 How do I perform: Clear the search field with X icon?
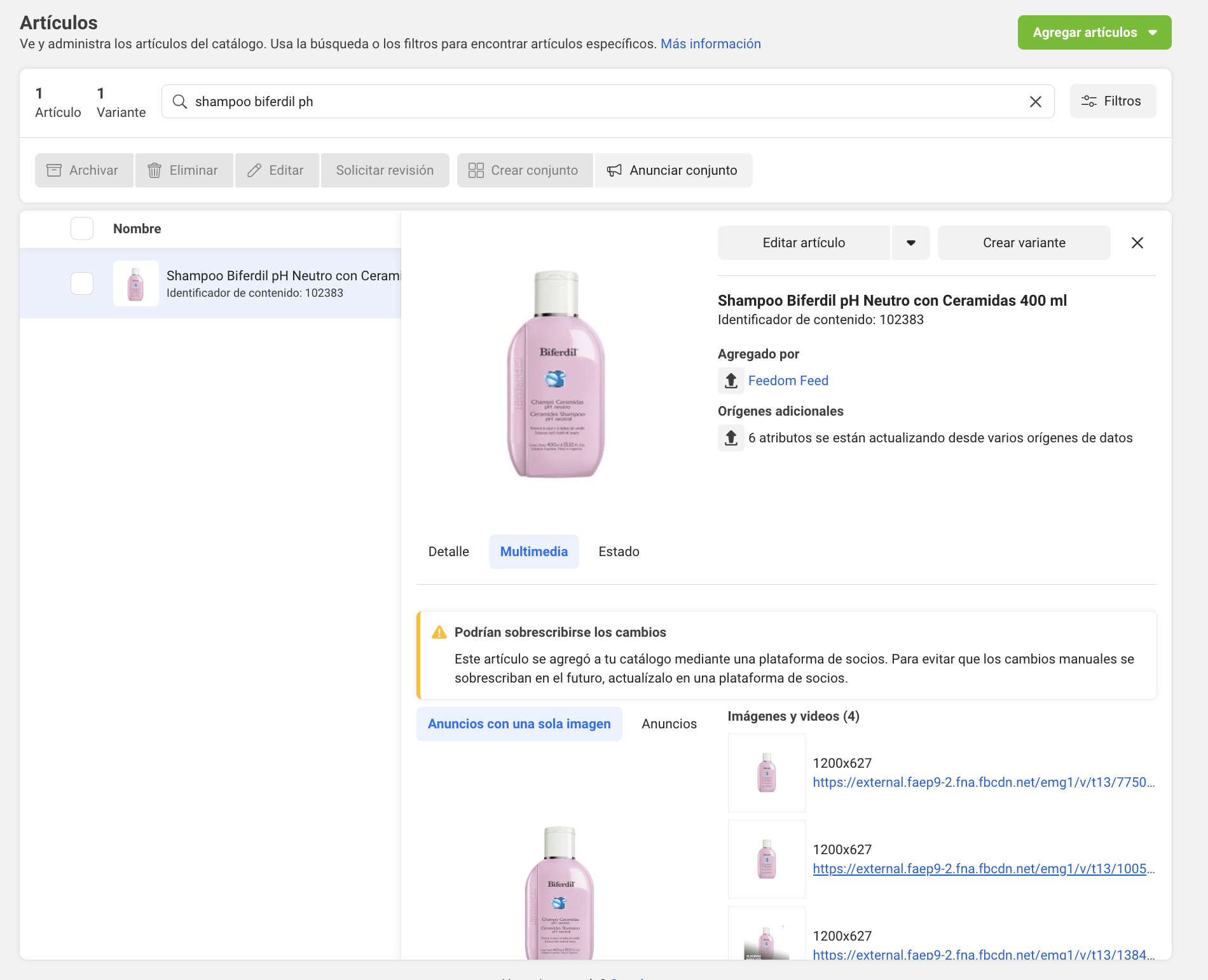click(x=1035, y=102)
